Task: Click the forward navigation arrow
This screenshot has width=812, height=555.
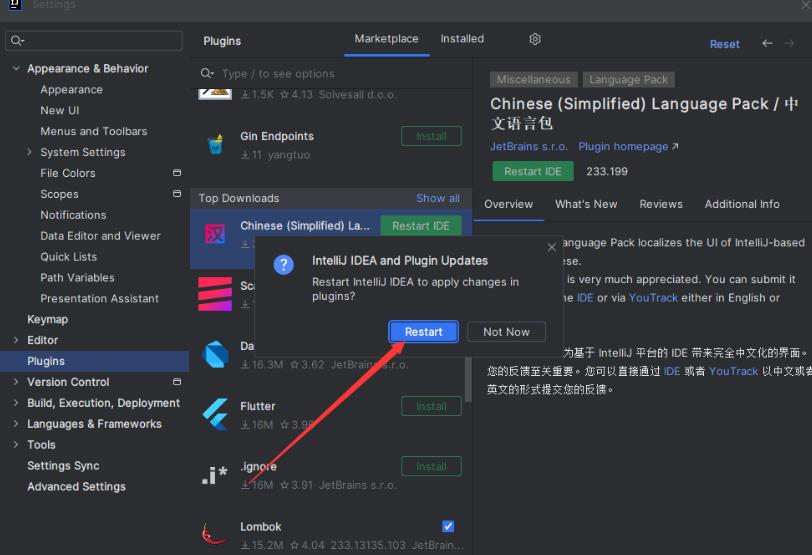Action: pos(789,43)
